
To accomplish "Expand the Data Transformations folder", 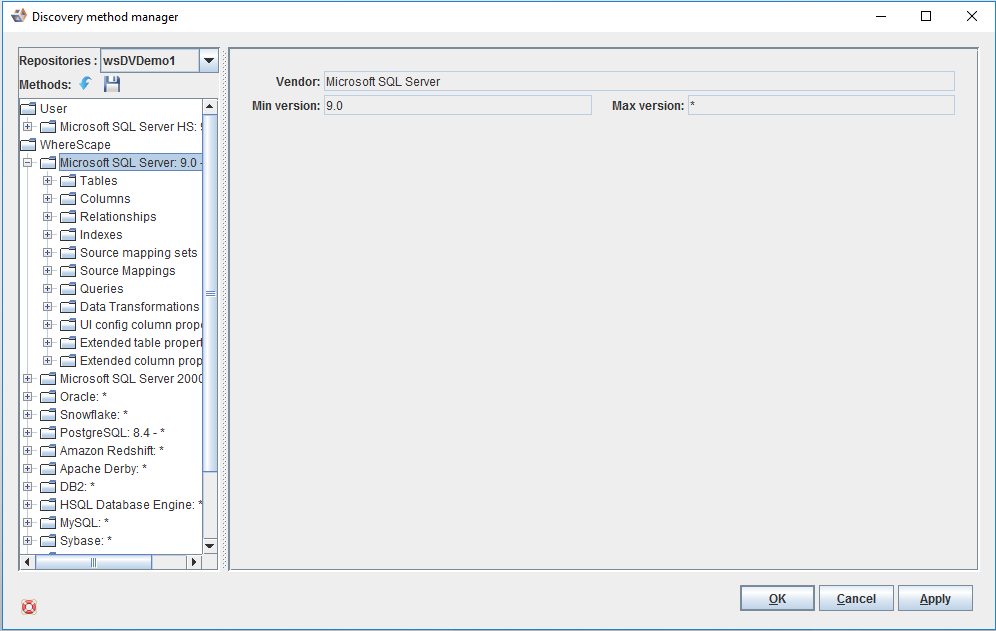I will 48,307.
